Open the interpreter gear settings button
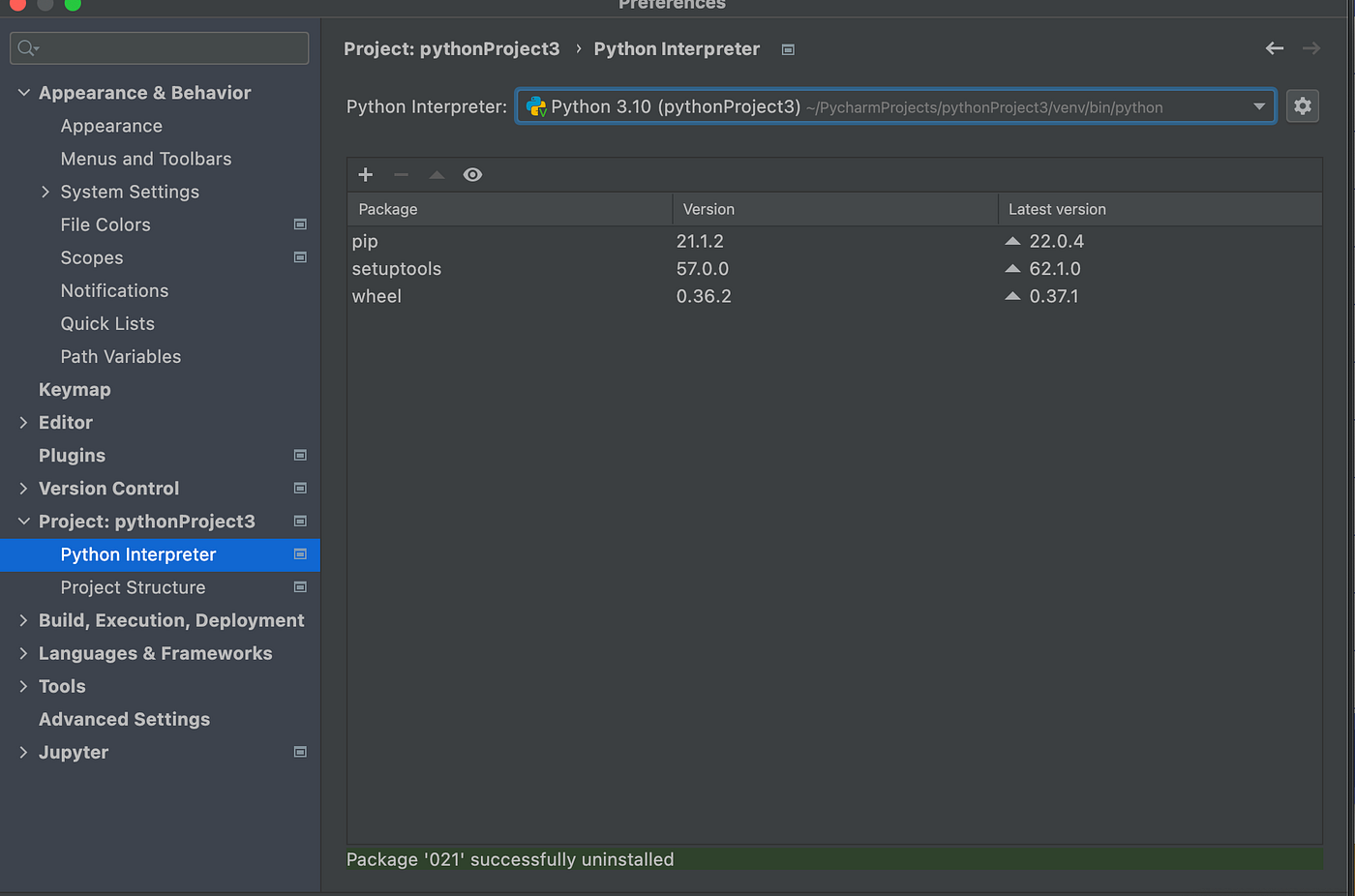The width and height of the screenshot is (1355, 896). (x=1303, y=105)
